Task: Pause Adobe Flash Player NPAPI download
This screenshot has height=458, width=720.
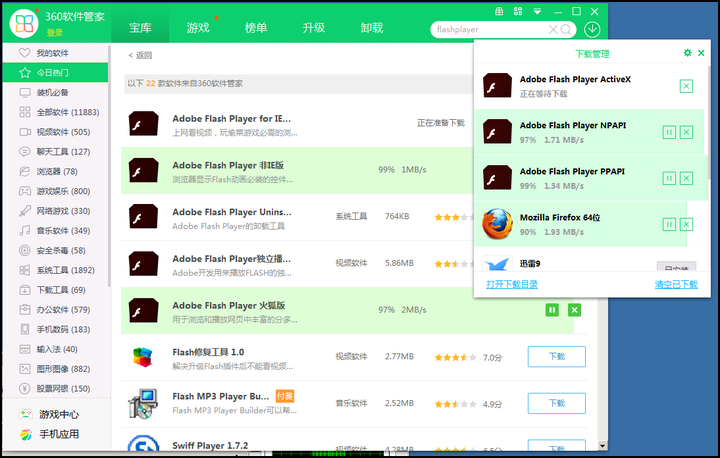Action: click(x=669, y=132)
